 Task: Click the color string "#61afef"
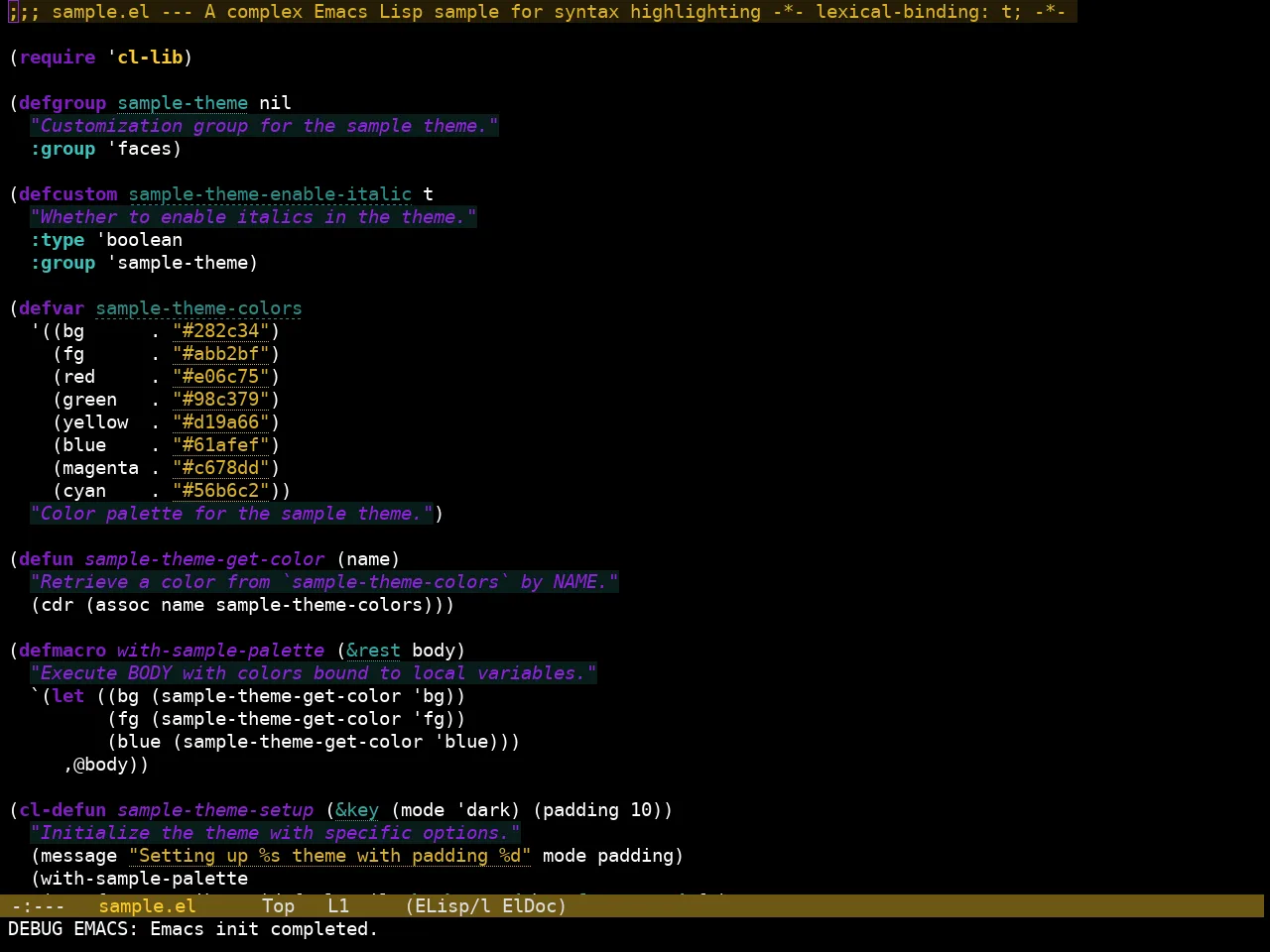221,445
